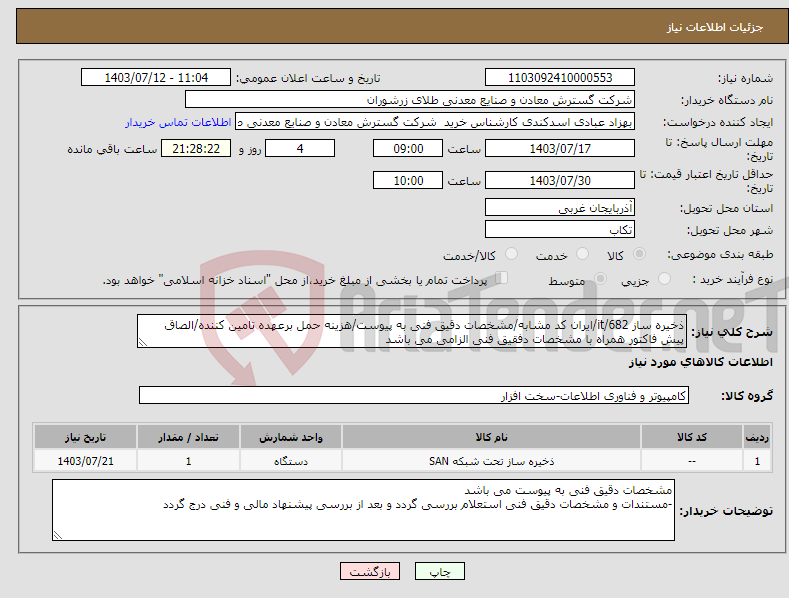Click the تعداد / مقدار column header

point(188,437)
